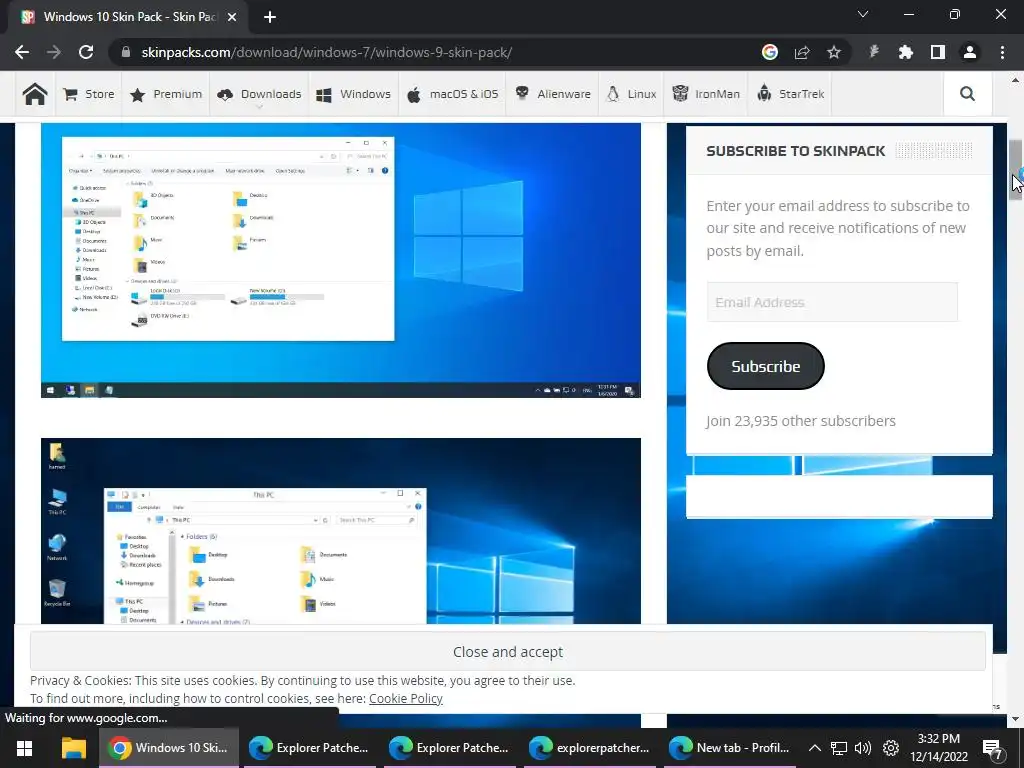Expand the Downloads menu
This screenshot has width=1024, height=768.
tap(259, 95)
